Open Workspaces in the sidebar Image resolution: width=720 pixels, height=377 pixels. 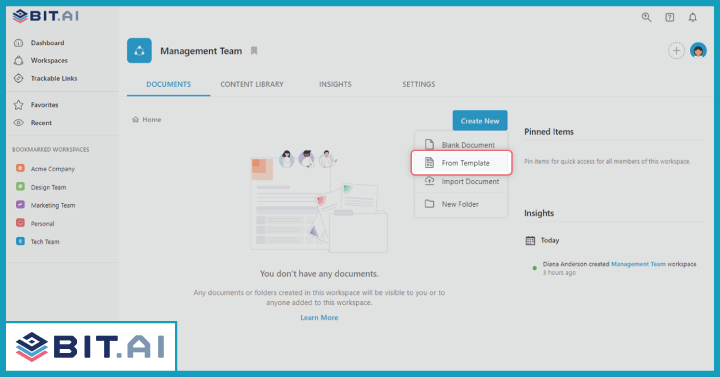coord(49,61)
